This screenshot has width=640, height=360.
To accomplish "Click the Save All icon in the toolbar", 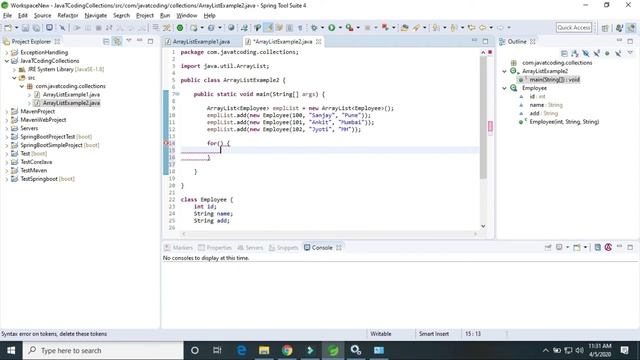I will [36, 28].
